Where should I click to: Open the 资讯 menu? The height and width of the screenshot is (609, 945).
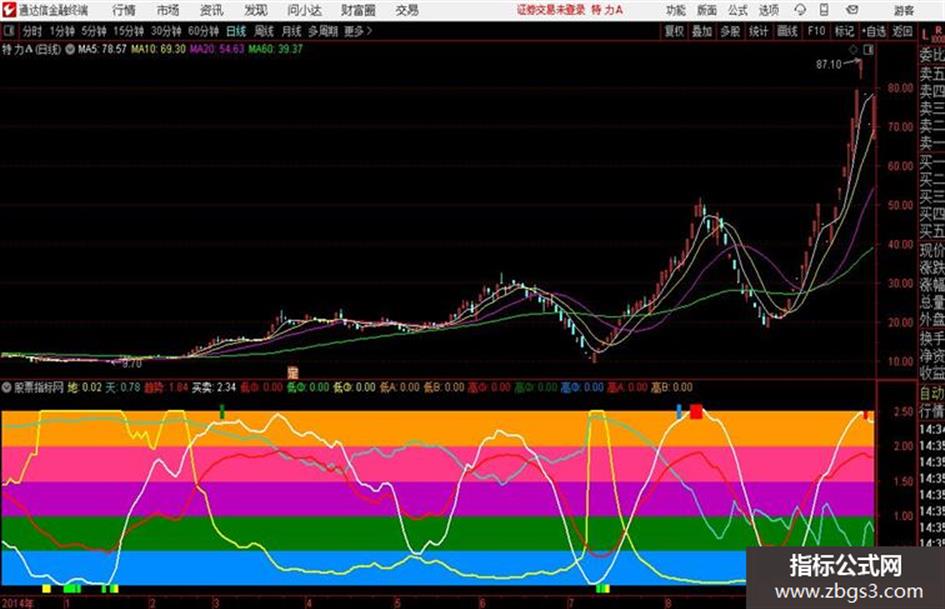(212, 10)
